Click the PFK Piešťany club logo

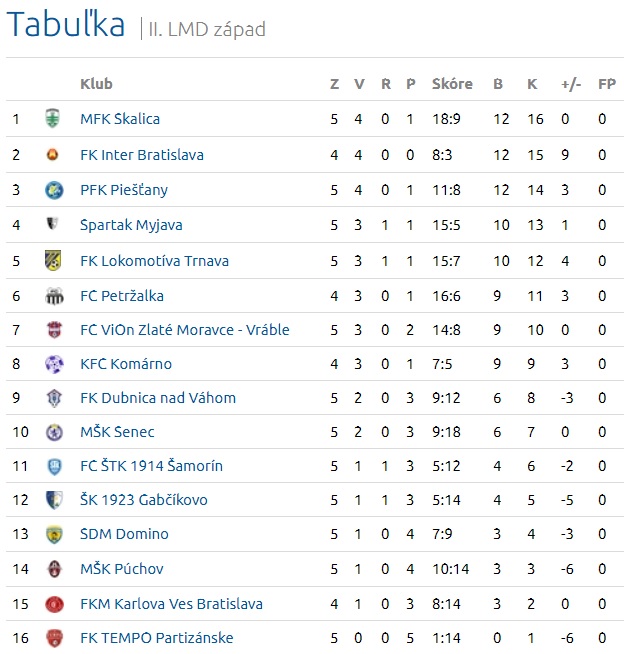point(53,190)
